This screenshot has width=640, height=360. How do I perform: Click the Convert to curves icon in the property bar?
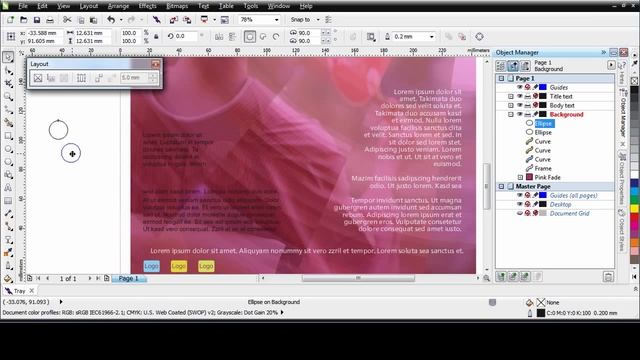pos(479,37)
